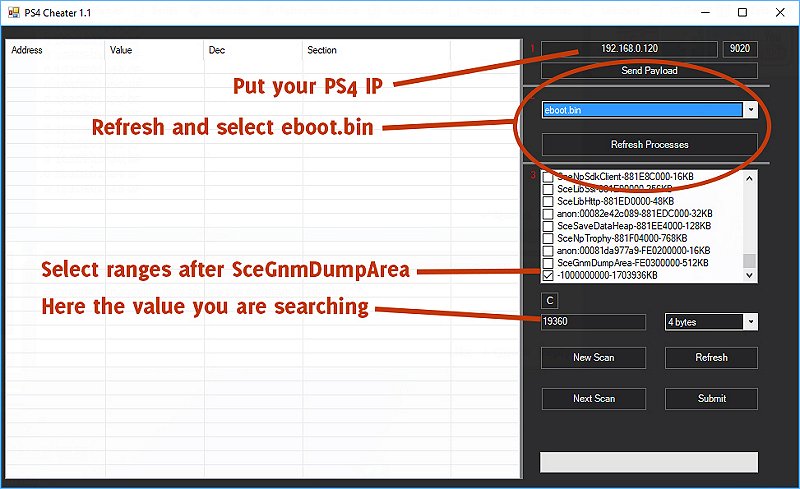Click the Dec column header
Viewport: 800px width, 489px height.
253,50
